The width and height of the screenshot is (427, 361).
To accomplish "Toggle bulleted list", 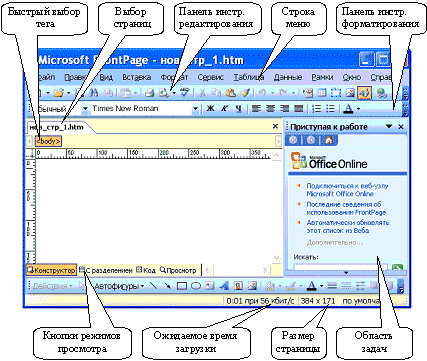I will click(330, 108).
